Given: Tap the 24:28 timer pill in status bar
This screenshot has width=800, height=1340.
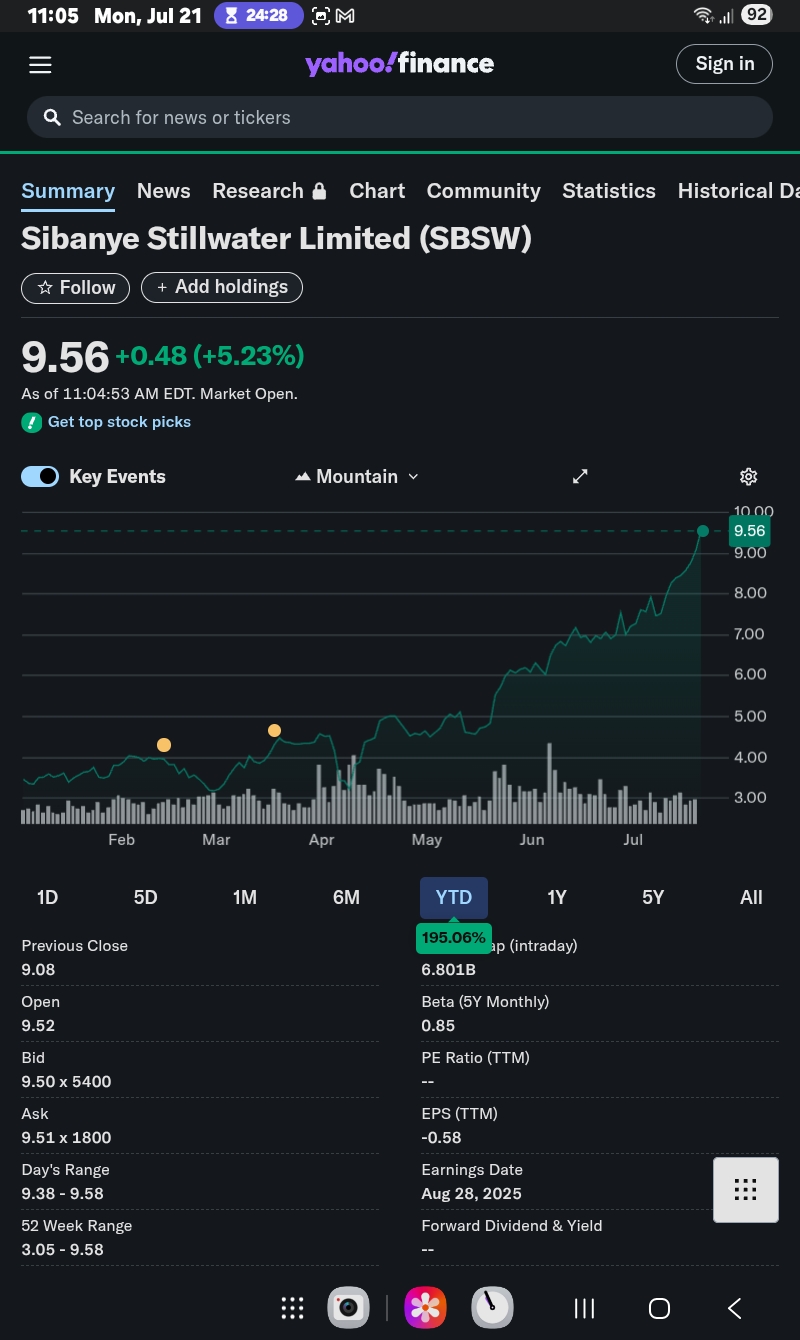Looking at the screenshot, I should [x=258, y=16].
